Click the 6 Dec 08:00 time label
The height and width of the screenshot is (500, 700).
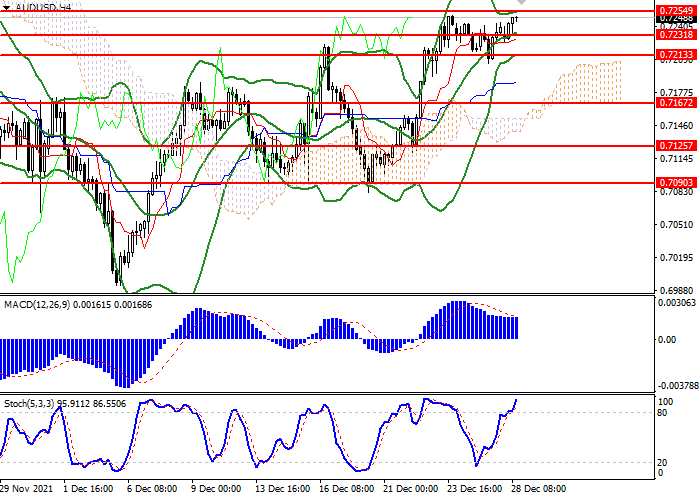pos(152,489)
